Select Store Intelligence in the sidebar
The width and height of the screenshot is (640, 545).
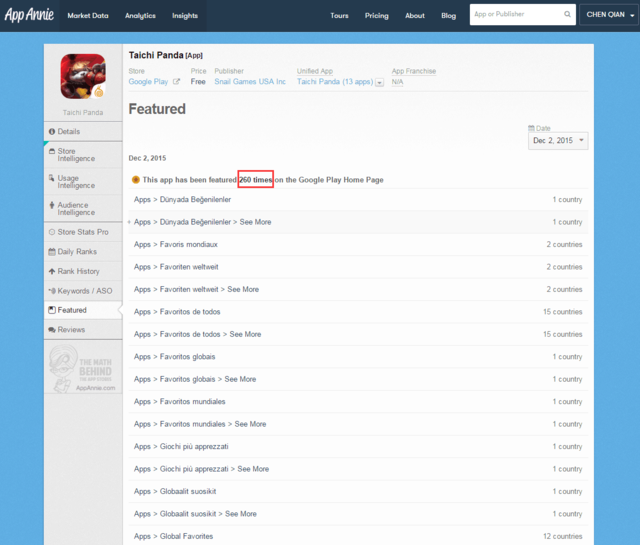coord(83,155)
